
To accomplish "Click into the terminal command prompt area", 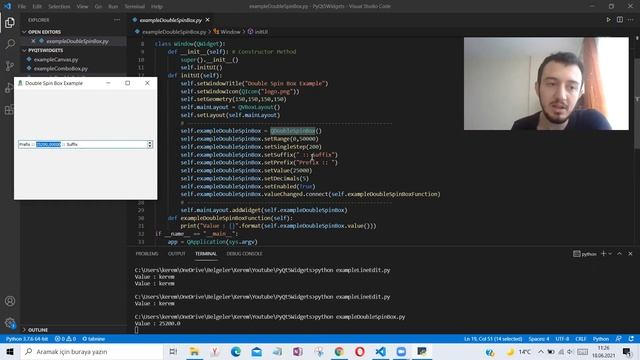I will (x=136, y=330).
